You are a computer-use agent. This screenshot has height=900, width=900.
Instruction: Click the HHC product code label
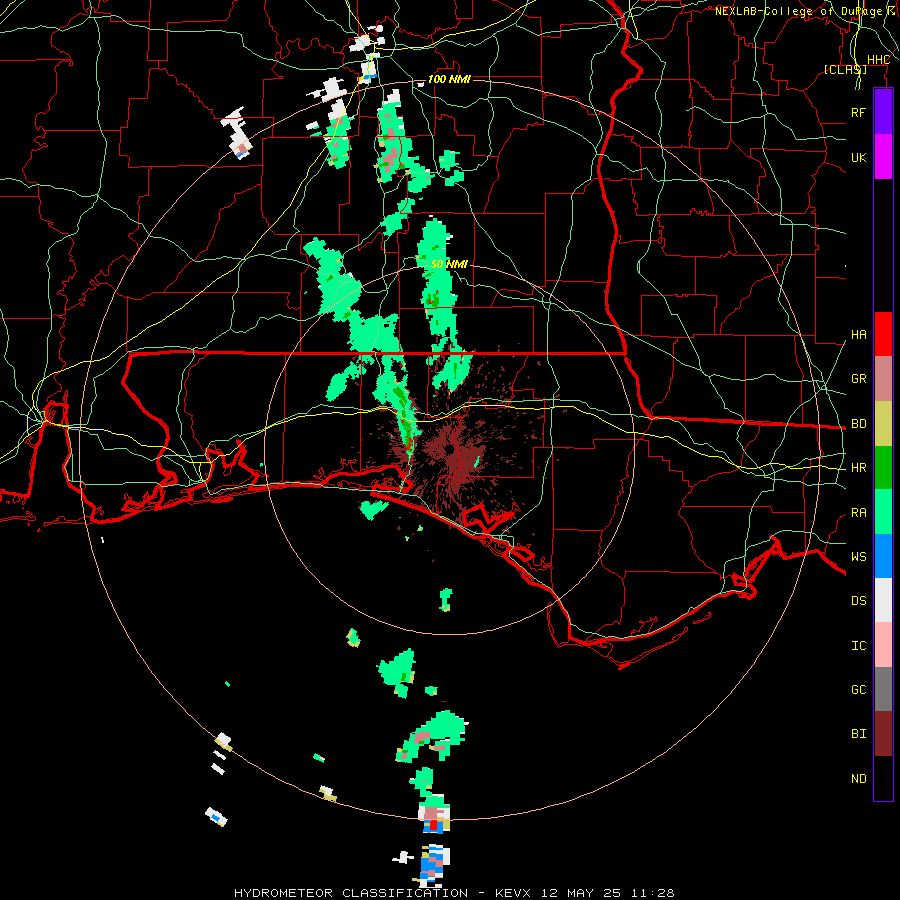pos(878,60)
